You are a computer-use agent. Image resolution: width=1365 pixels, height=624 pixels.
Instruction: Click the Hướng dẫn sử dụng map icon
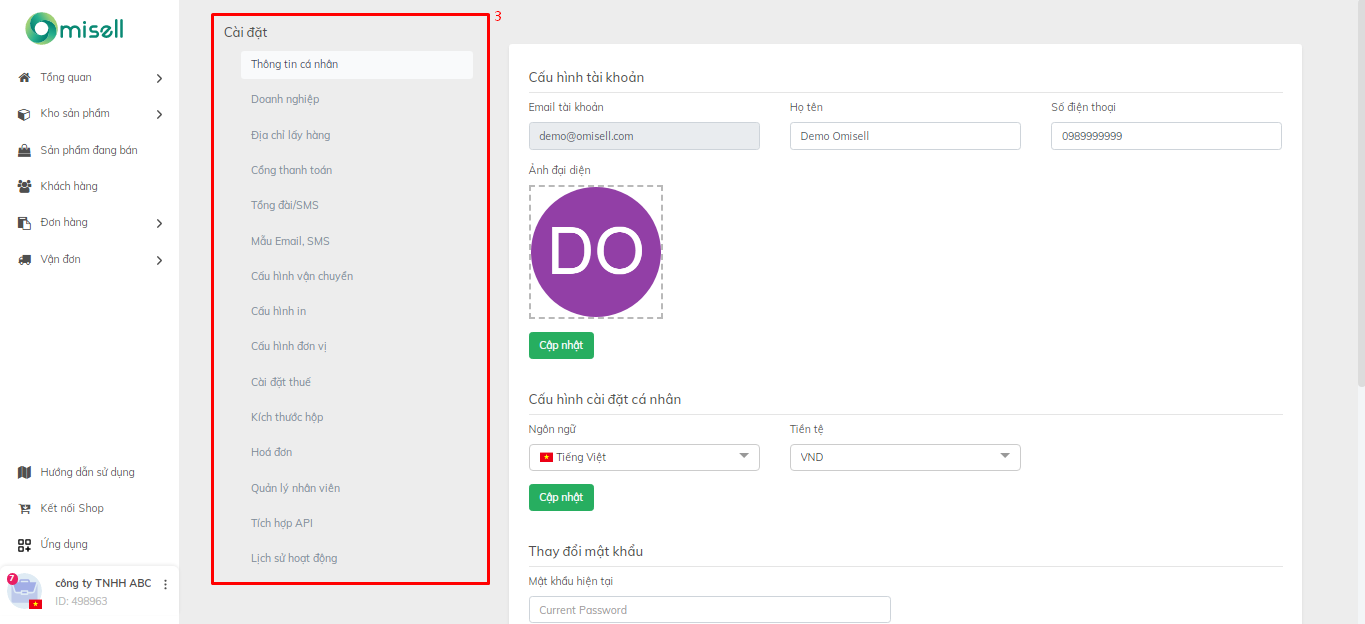click(24, 472)
